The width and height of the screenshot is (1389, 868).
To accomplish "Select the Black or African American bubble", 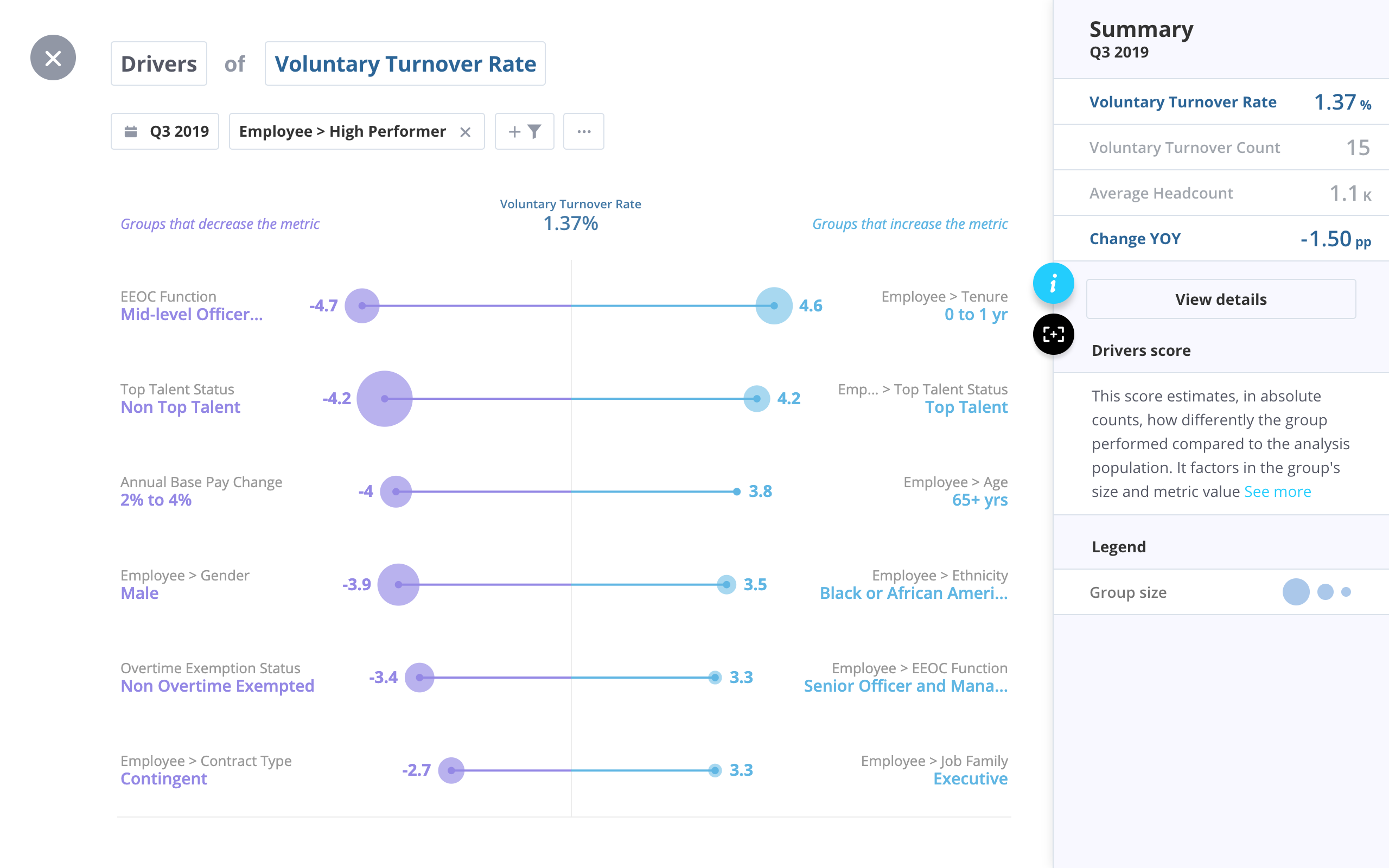I will tap(727, 584).
